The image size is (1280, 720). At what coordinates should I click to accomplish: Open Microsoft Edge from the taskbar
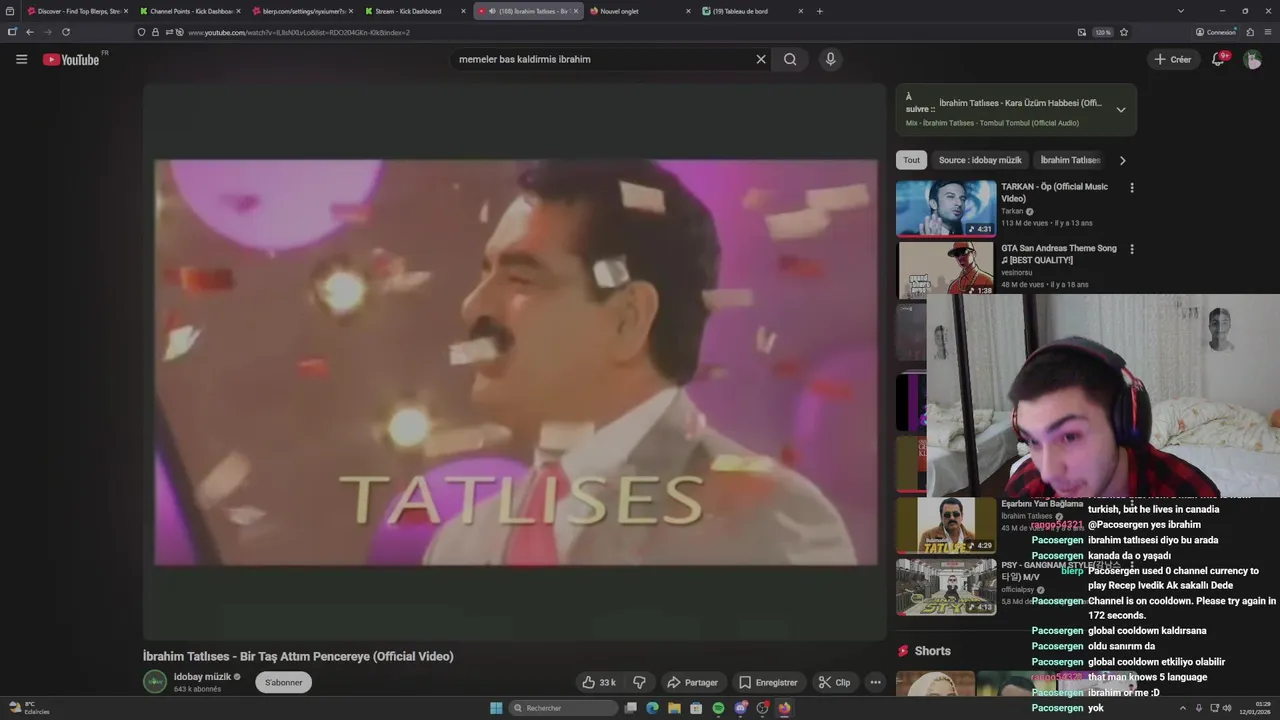652,708
